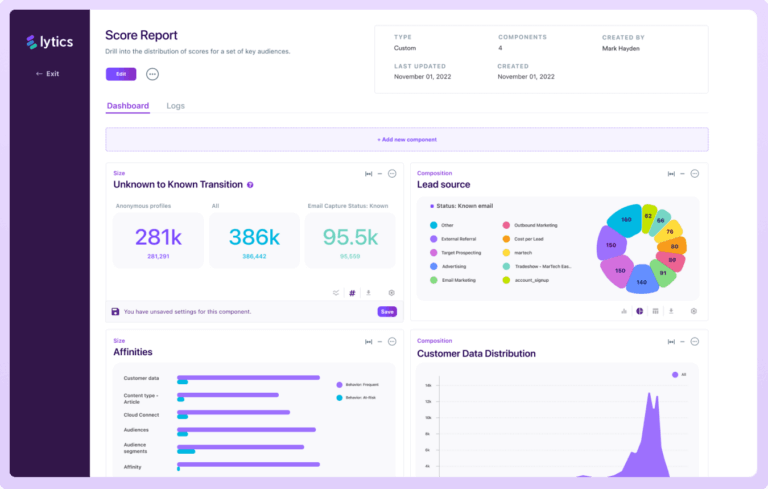
Task: Save the unsaved component settings
Action: tap(386, 312)
